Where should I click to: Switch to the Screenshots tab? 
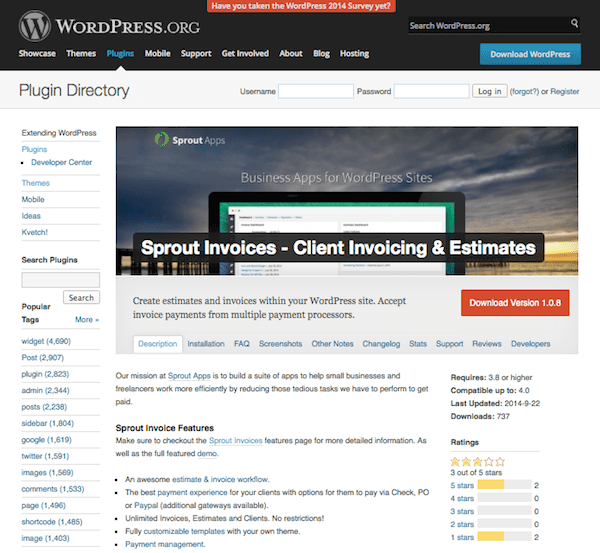coord(280,344)
